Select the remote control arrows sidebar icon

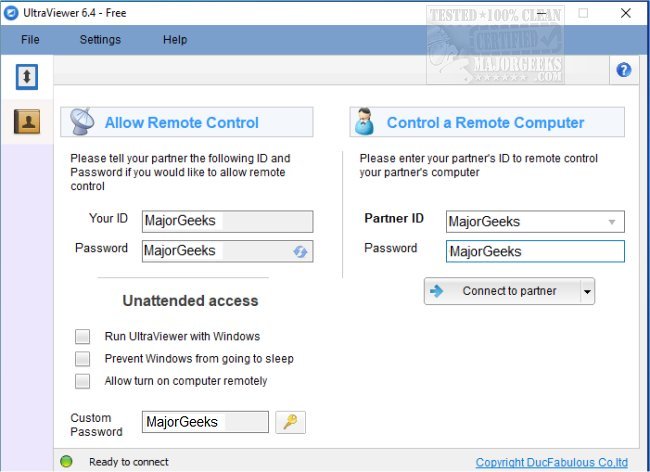(26, 77)
